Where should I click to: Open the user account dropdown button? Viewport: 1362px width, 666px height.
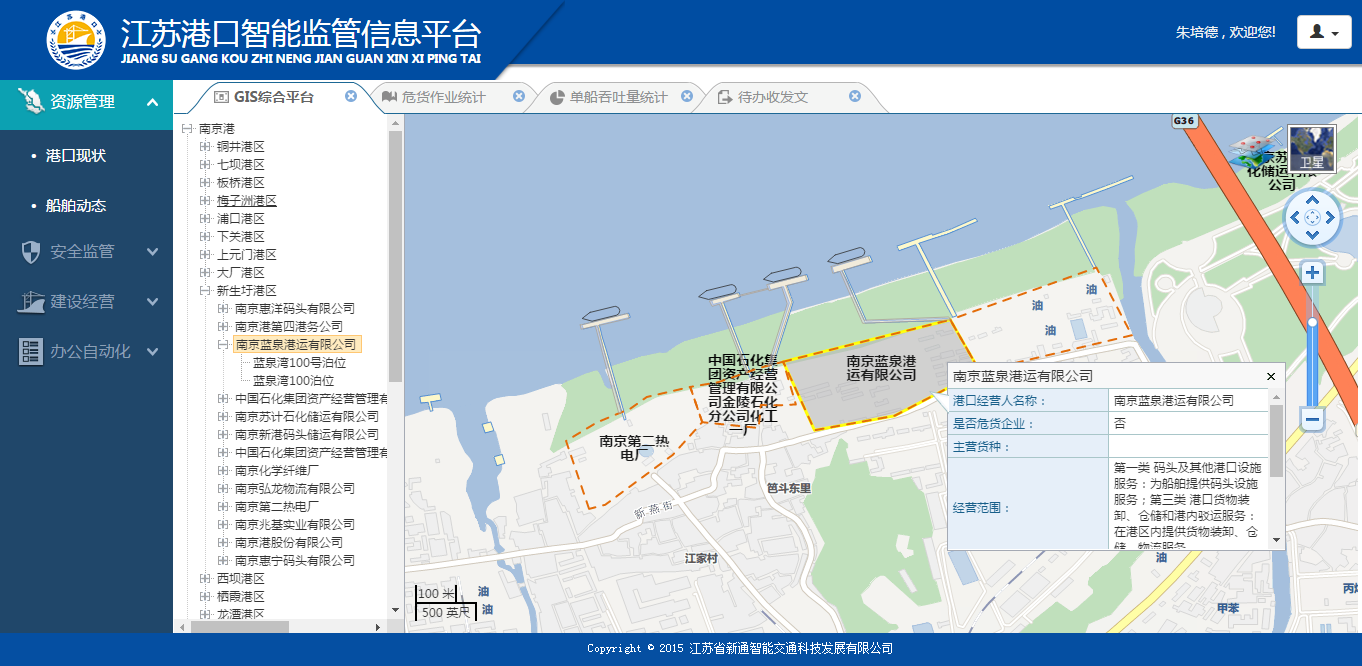click(x=1324, y=32)
